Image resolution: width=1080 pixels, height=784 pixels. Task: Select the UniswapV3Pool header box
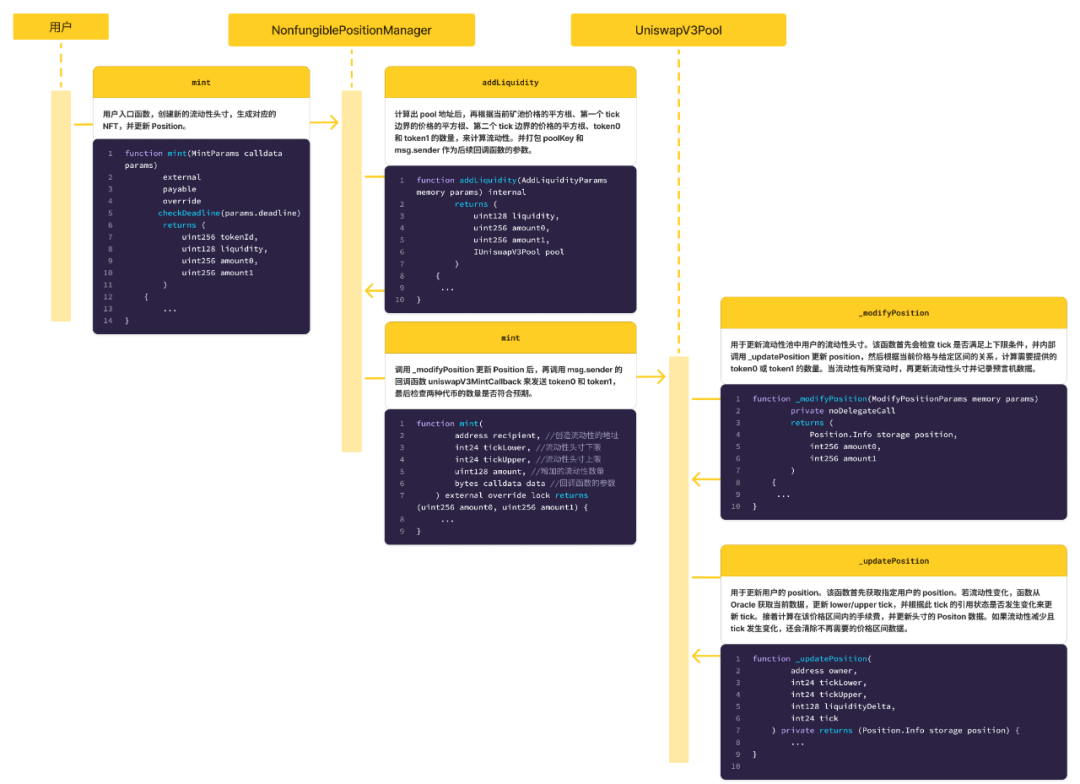tap(678, 30)
